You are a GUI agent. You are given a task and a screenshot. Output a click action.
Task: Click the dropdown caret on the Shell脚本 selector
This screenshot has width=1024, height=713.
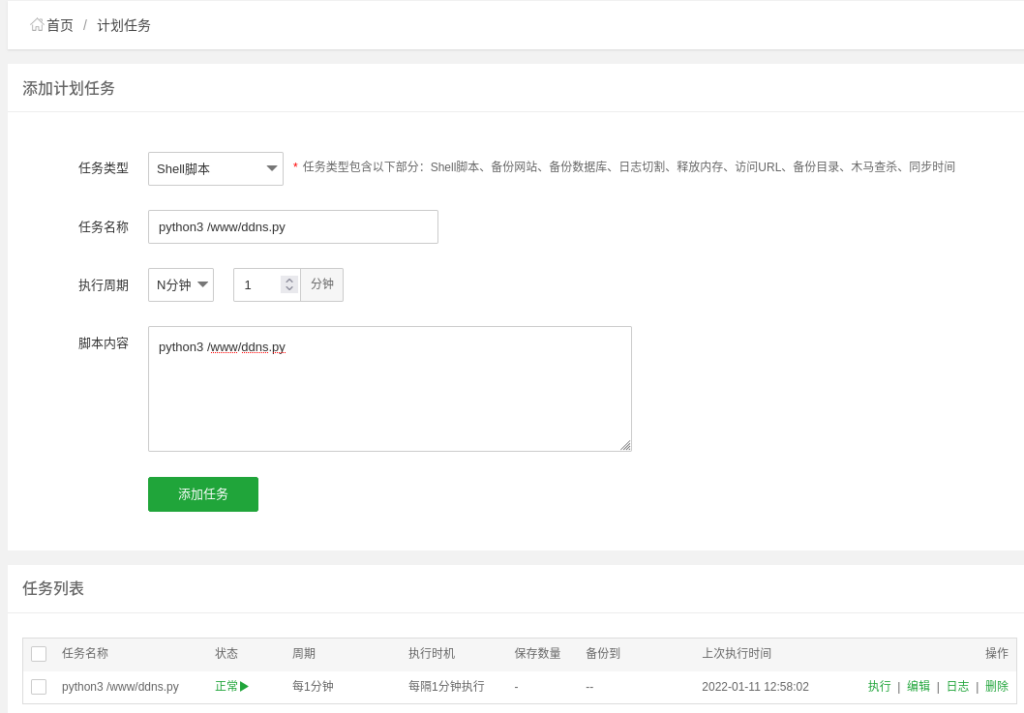click(272, 169)
